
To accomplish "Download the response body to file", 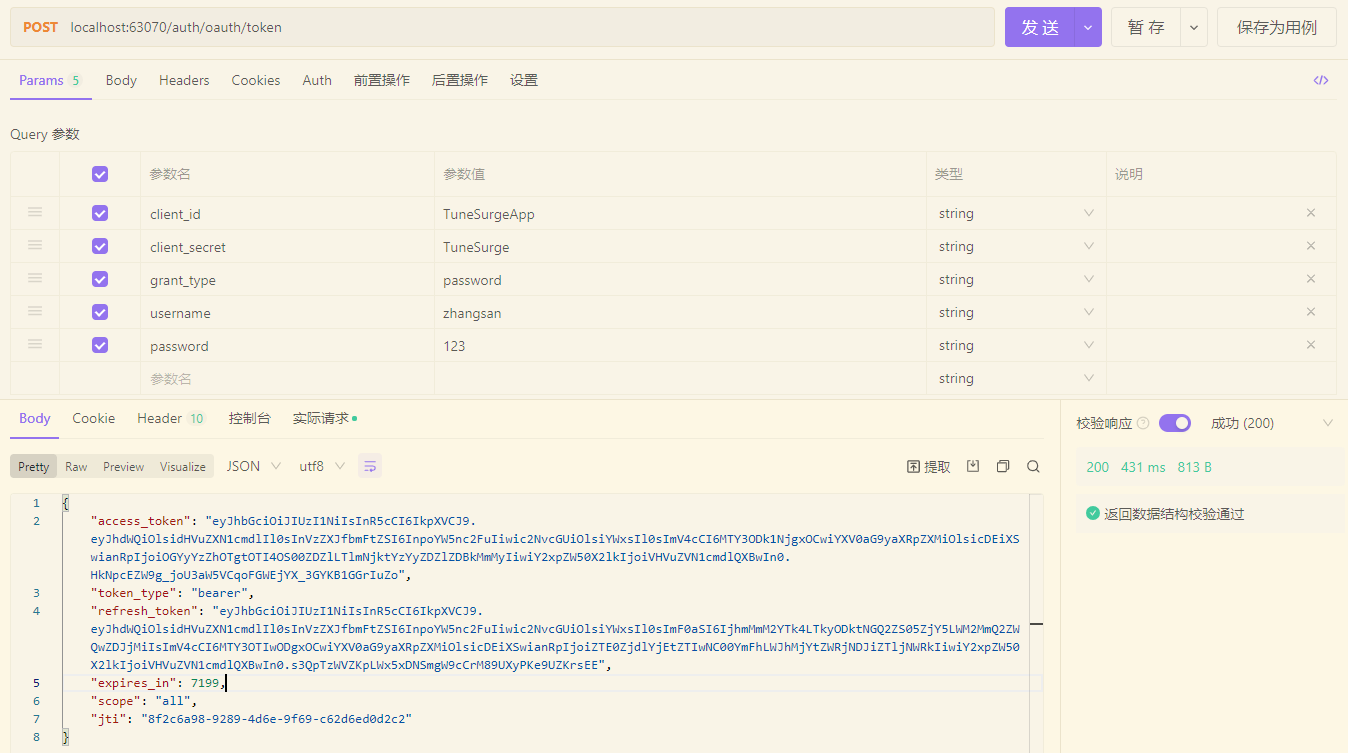I will 973,466.
